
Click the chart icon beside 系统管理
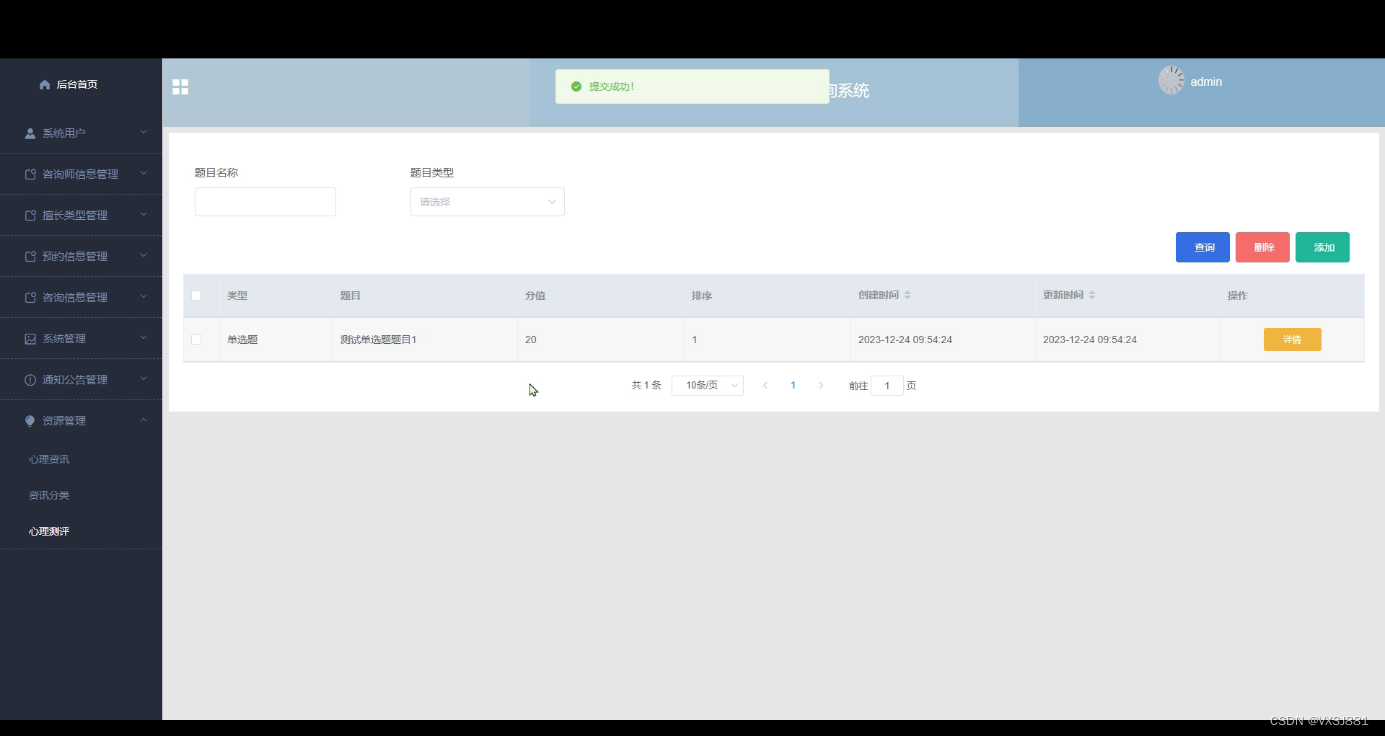(x=30, y=338)
